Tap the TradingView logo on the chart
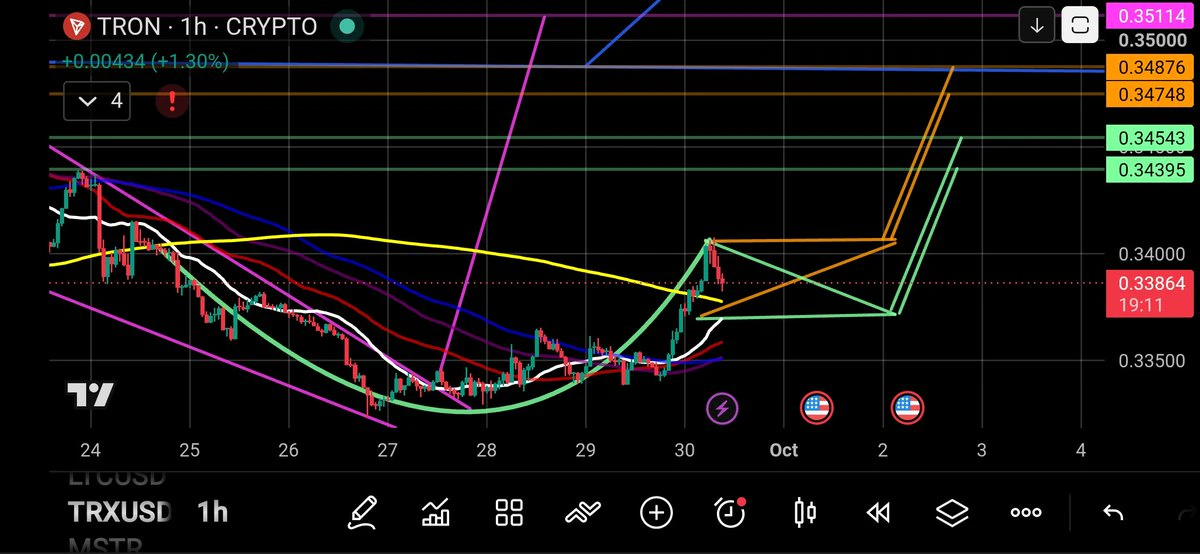The image size is (1200, 554). pos(90,395)
